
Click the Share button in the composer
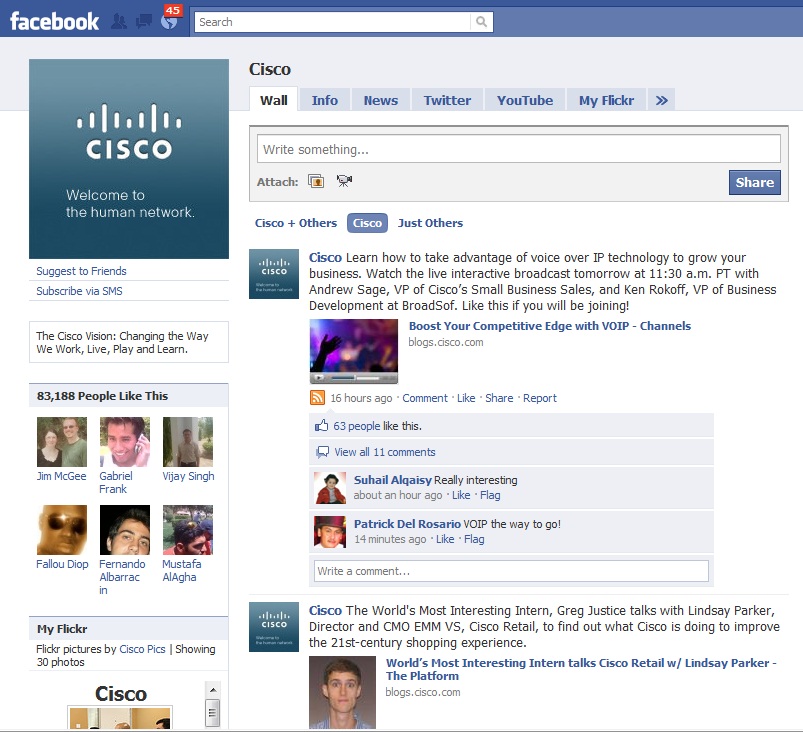click(x=754, y=182)
